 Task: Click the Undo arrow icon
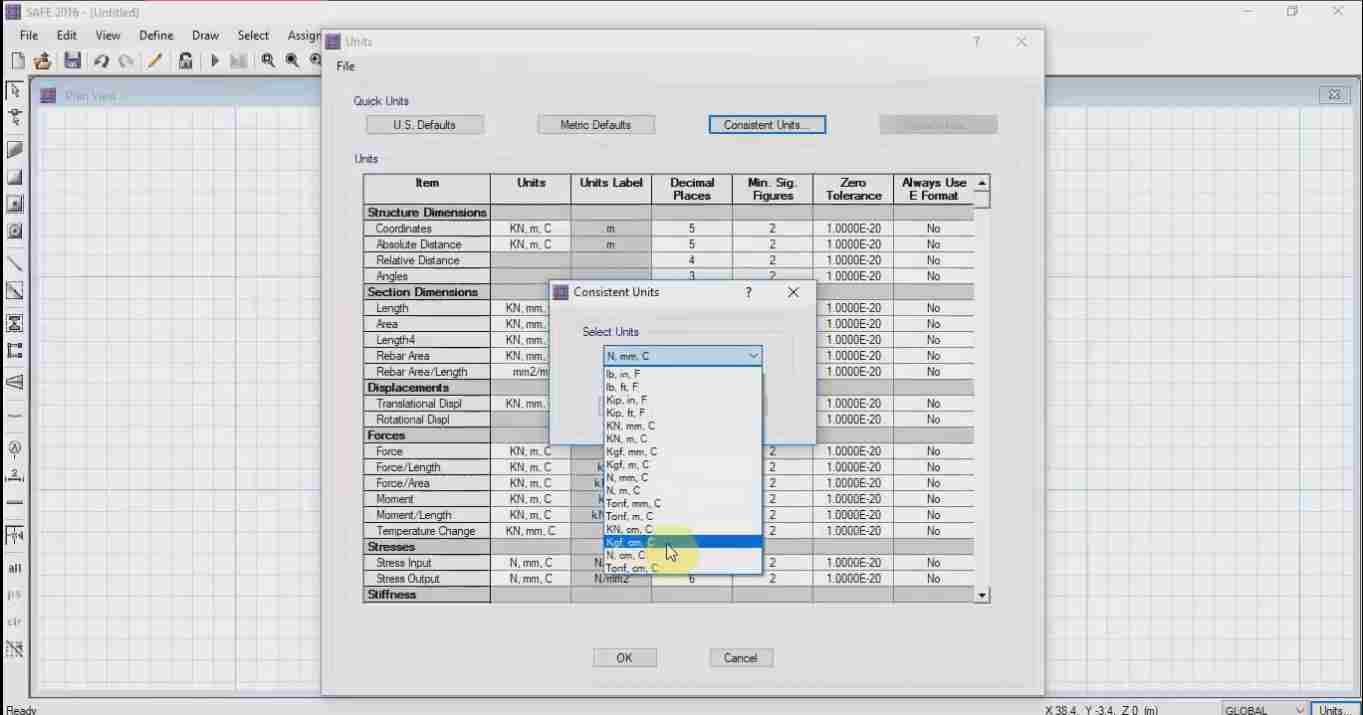(x=101, y=61)
